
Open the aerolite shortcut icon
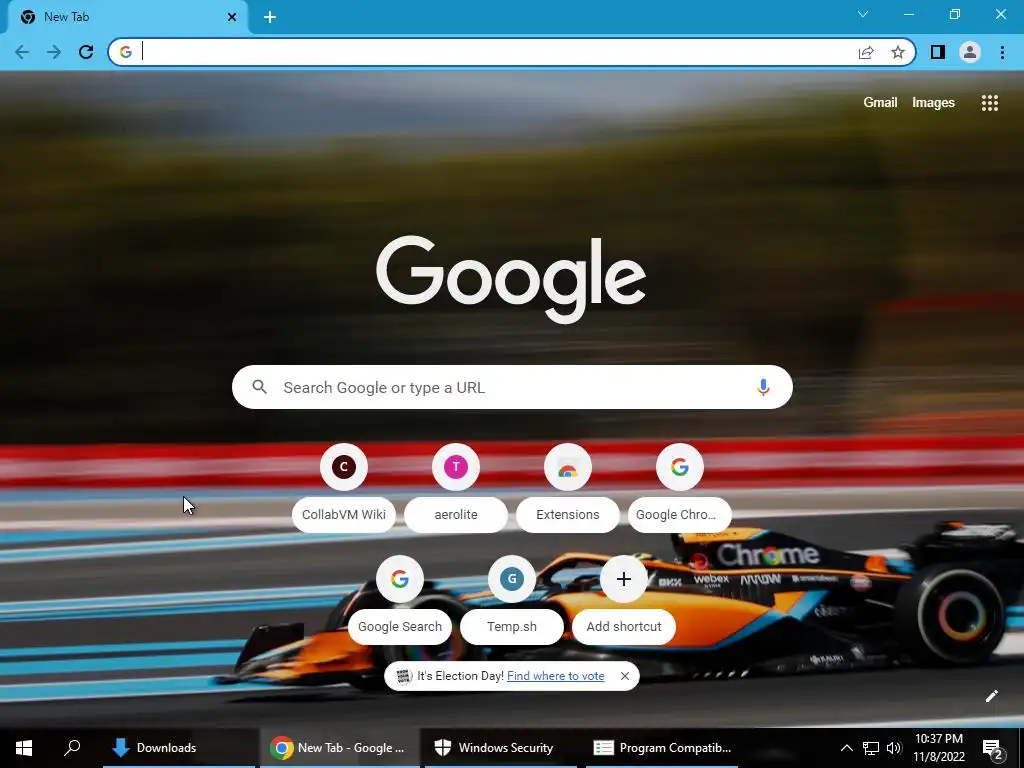tap(456, 467)
